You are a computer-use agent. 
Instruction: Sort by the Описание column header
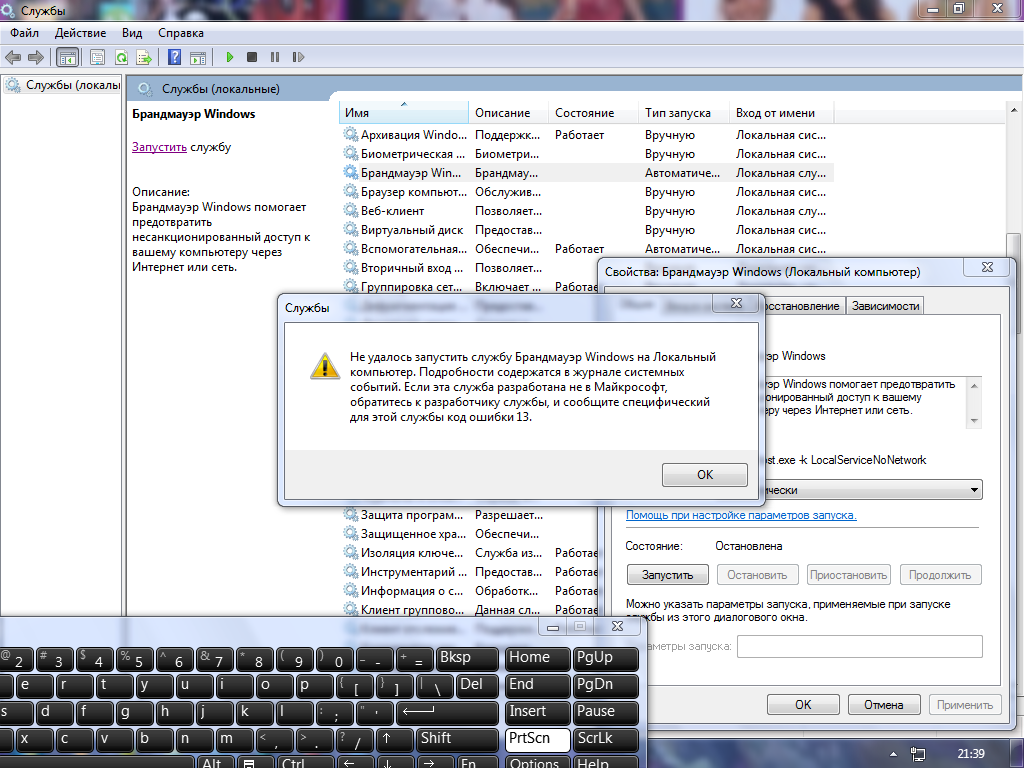[x=509, y=112]
